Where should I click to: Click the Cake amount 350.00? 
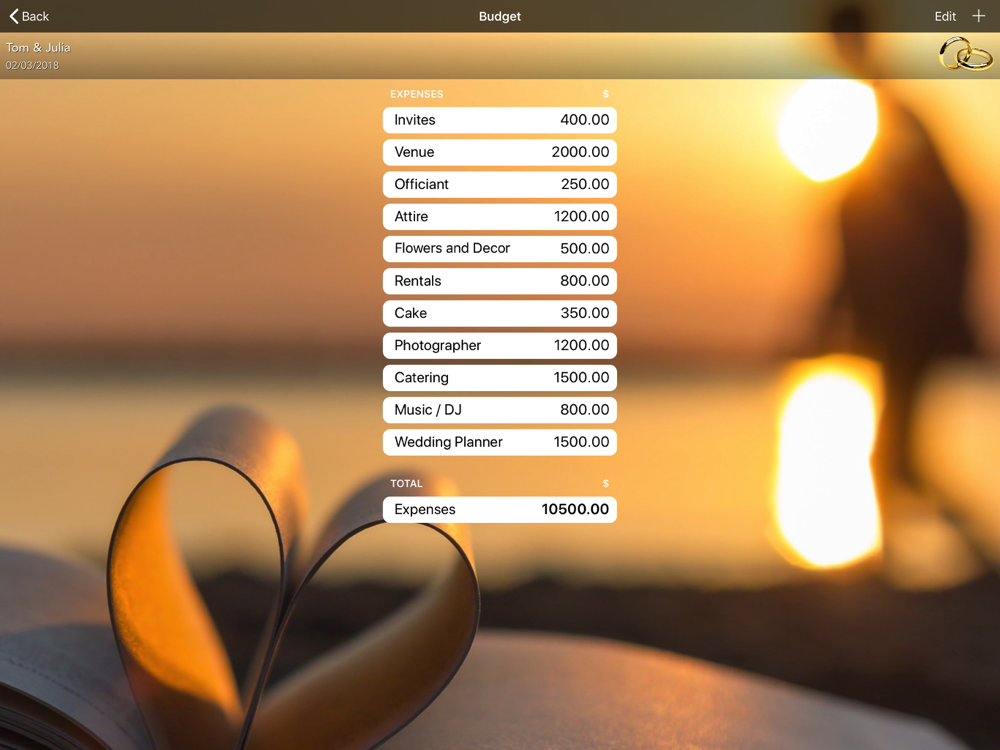coord(585,313)
